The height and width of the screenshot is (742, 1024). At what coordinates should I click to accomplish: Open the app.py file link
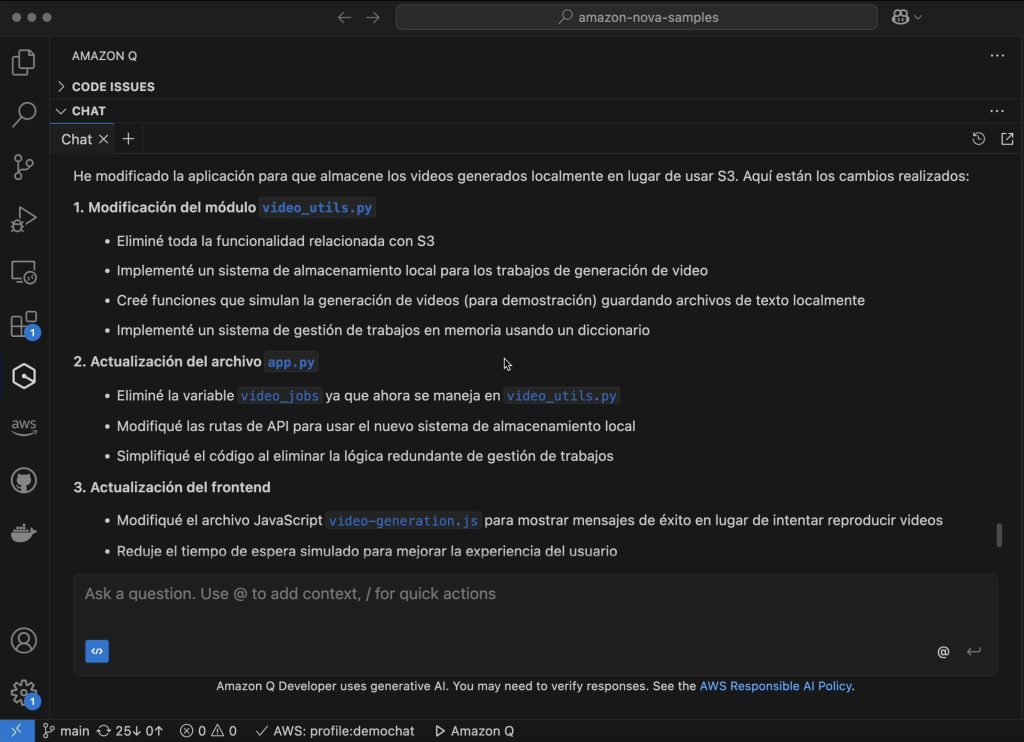291,363
